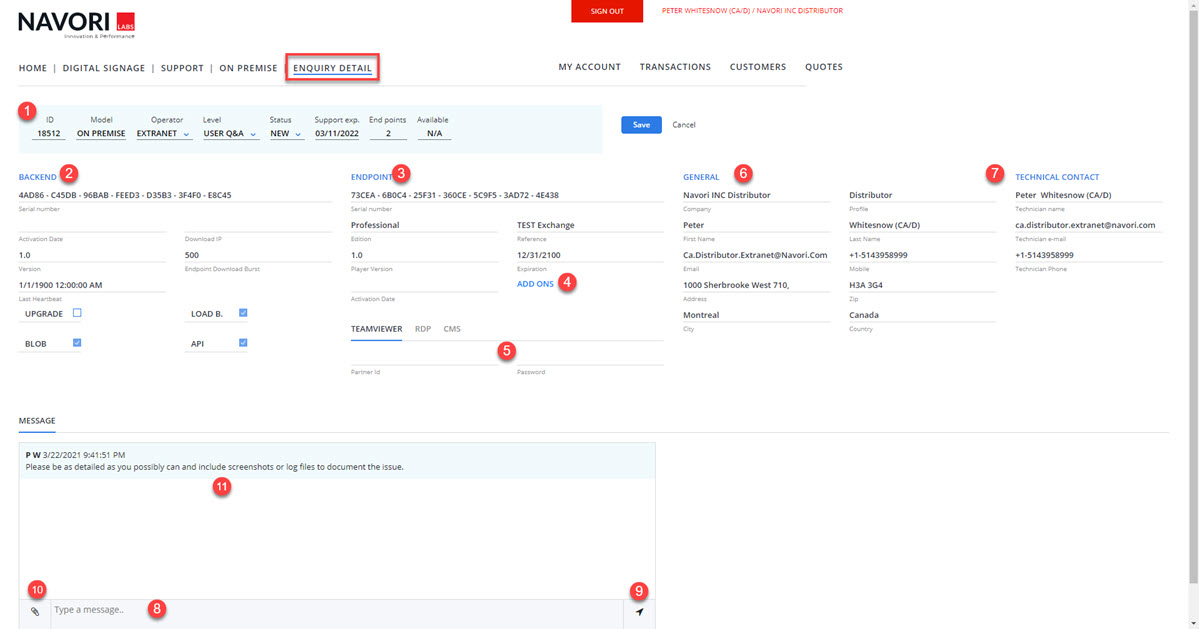This screenshot has height=629, width=1199.
Task: Switch to the RDP tab
Action: tap(422, 329)
